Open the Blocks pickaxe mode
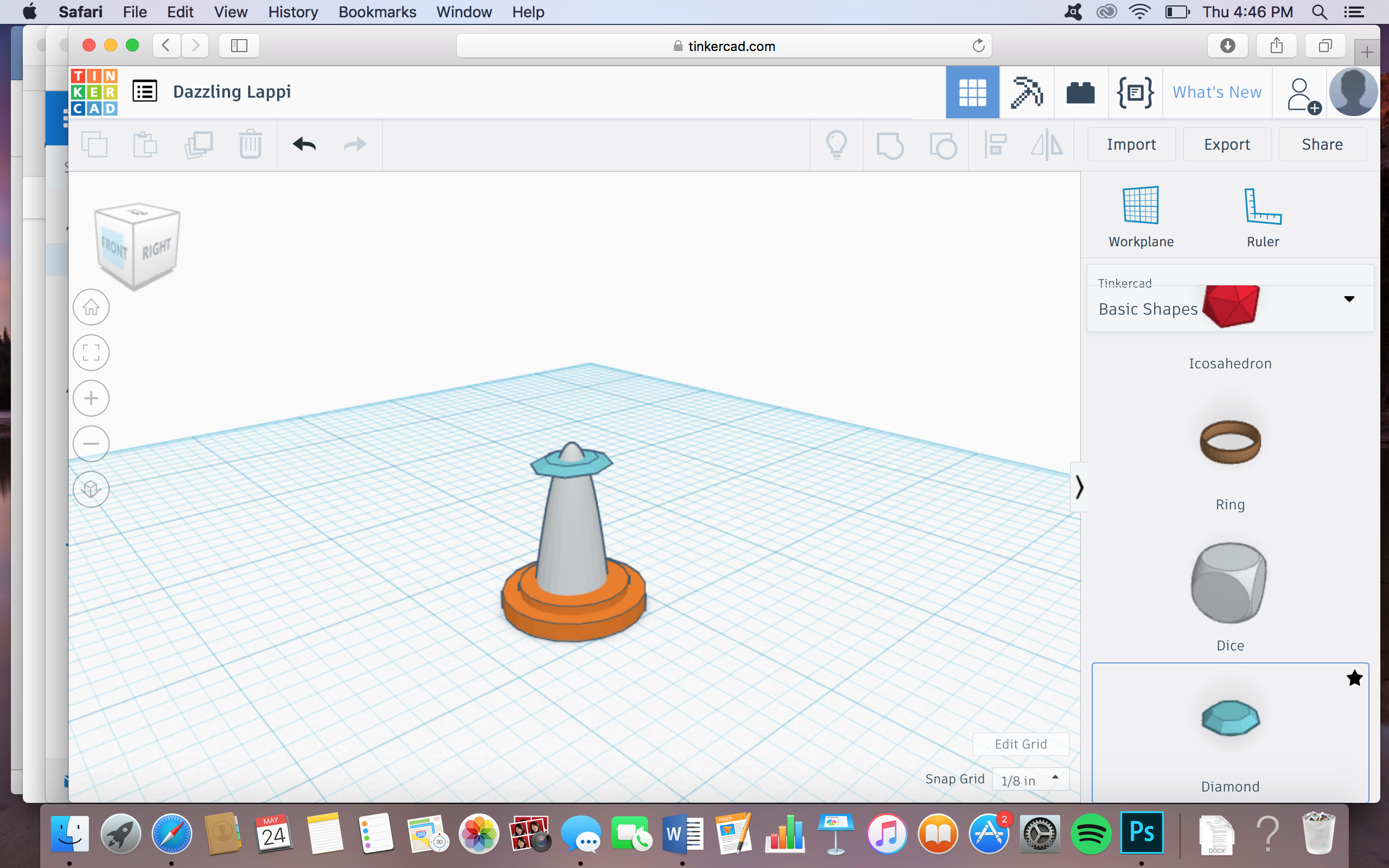This screenshot has width=1389, height=868. coord(1026,92)
